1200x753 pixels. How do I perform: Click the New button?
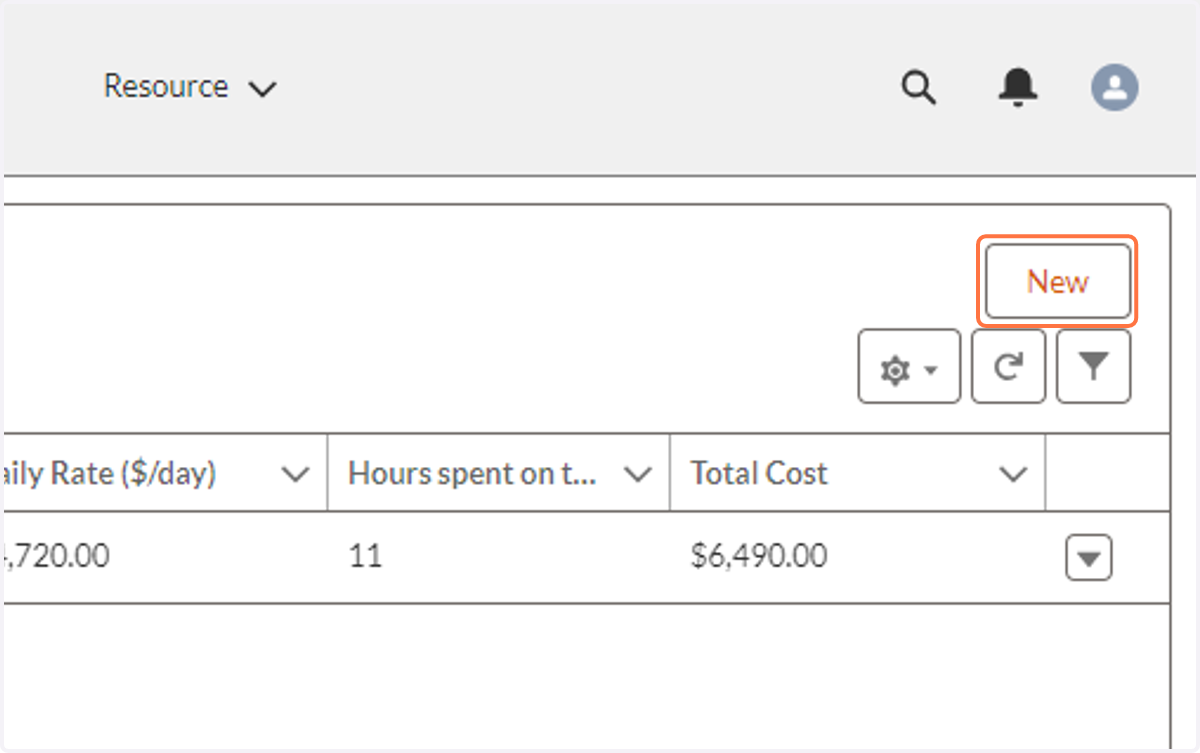1057,281
